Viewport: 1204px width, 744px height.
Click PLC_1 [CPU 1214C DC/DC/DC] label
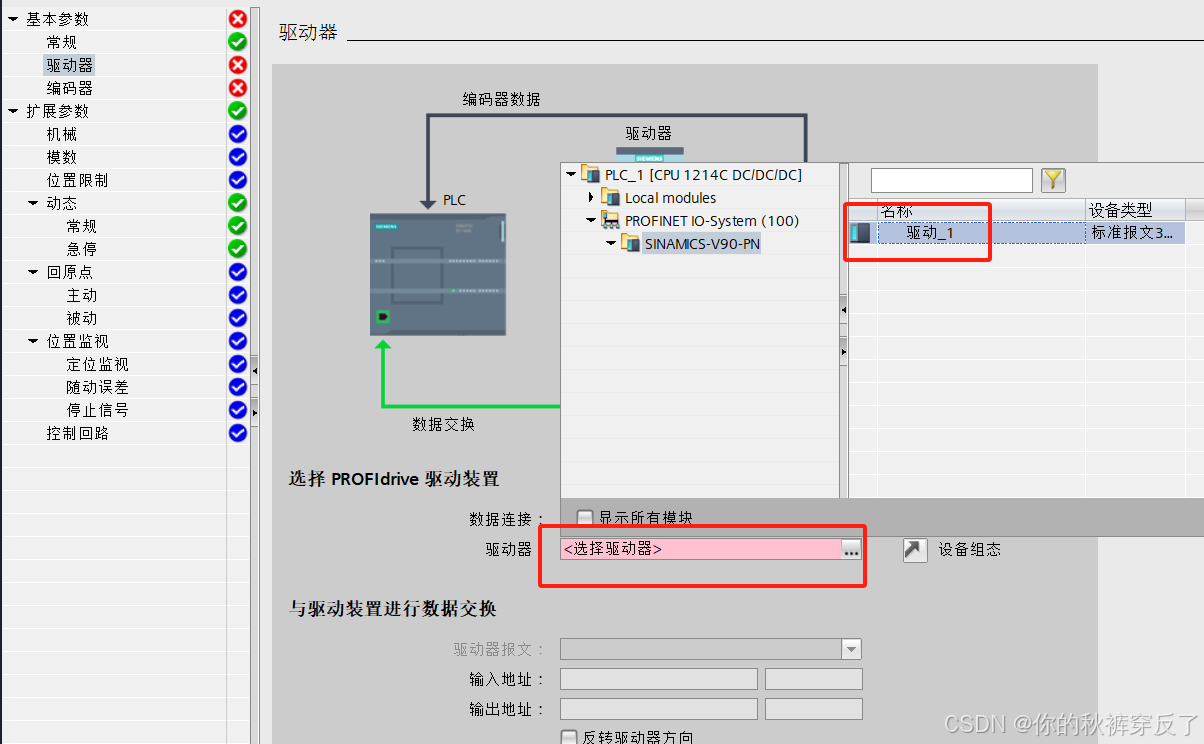pyautogui.click(x=703, y=175)
